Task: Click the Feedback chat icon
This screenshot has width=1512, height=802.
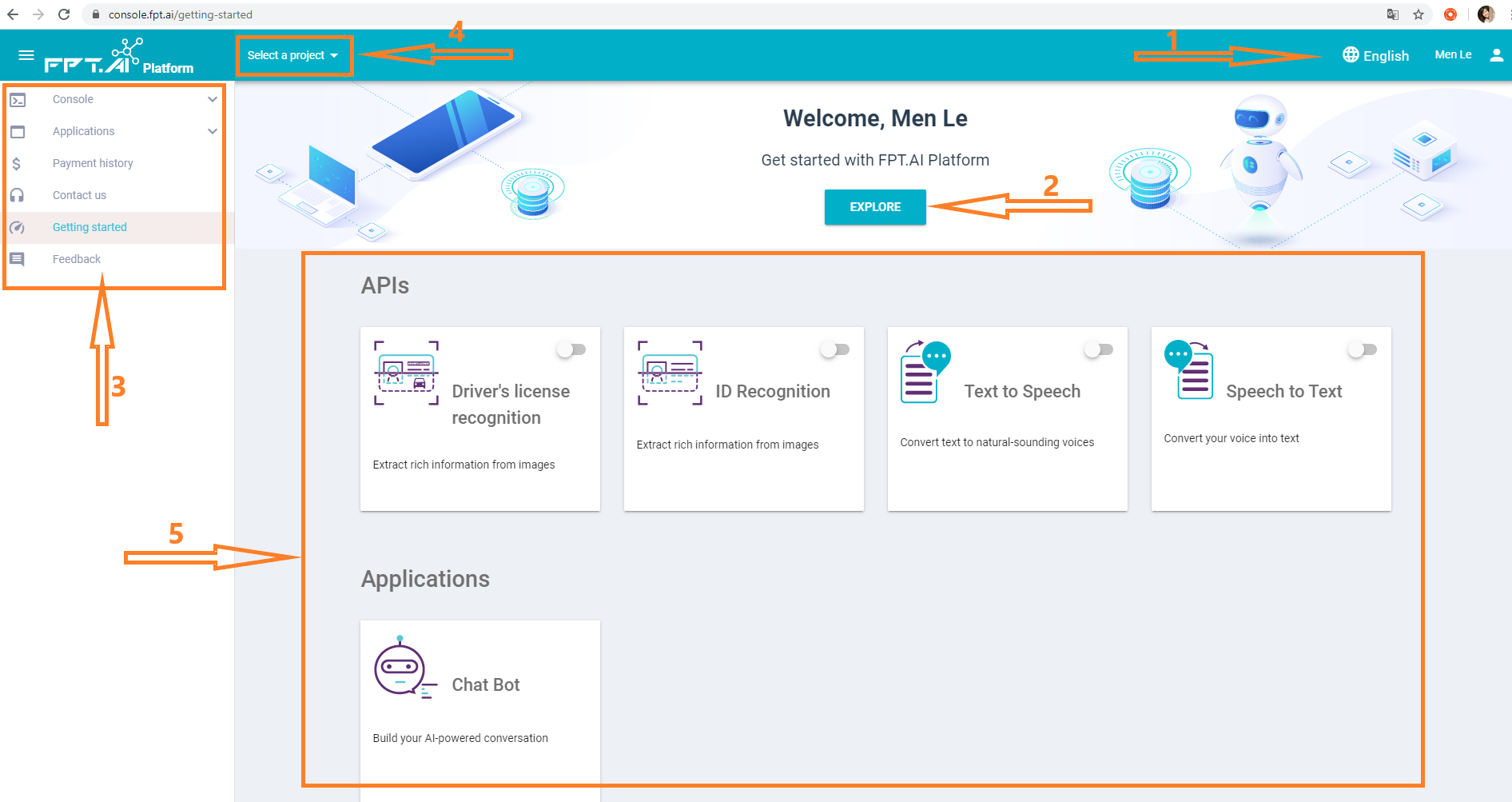Action: click(x=18, y=259)
